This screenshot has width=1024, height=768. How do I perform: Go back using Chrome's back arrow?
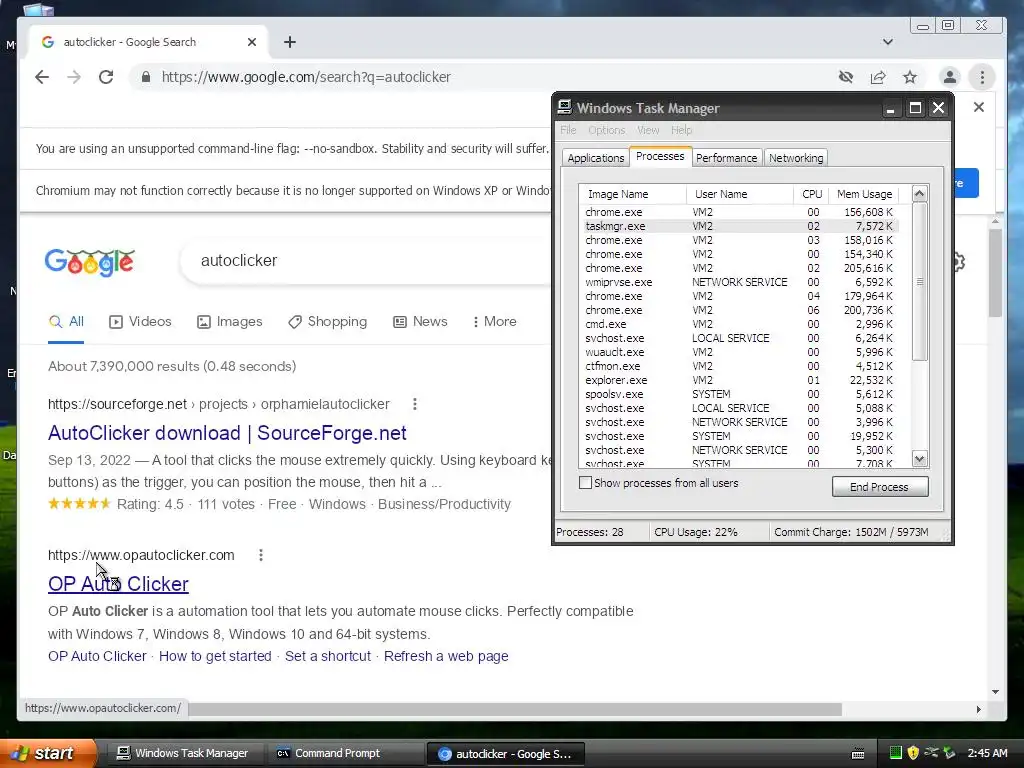[42, 77]
